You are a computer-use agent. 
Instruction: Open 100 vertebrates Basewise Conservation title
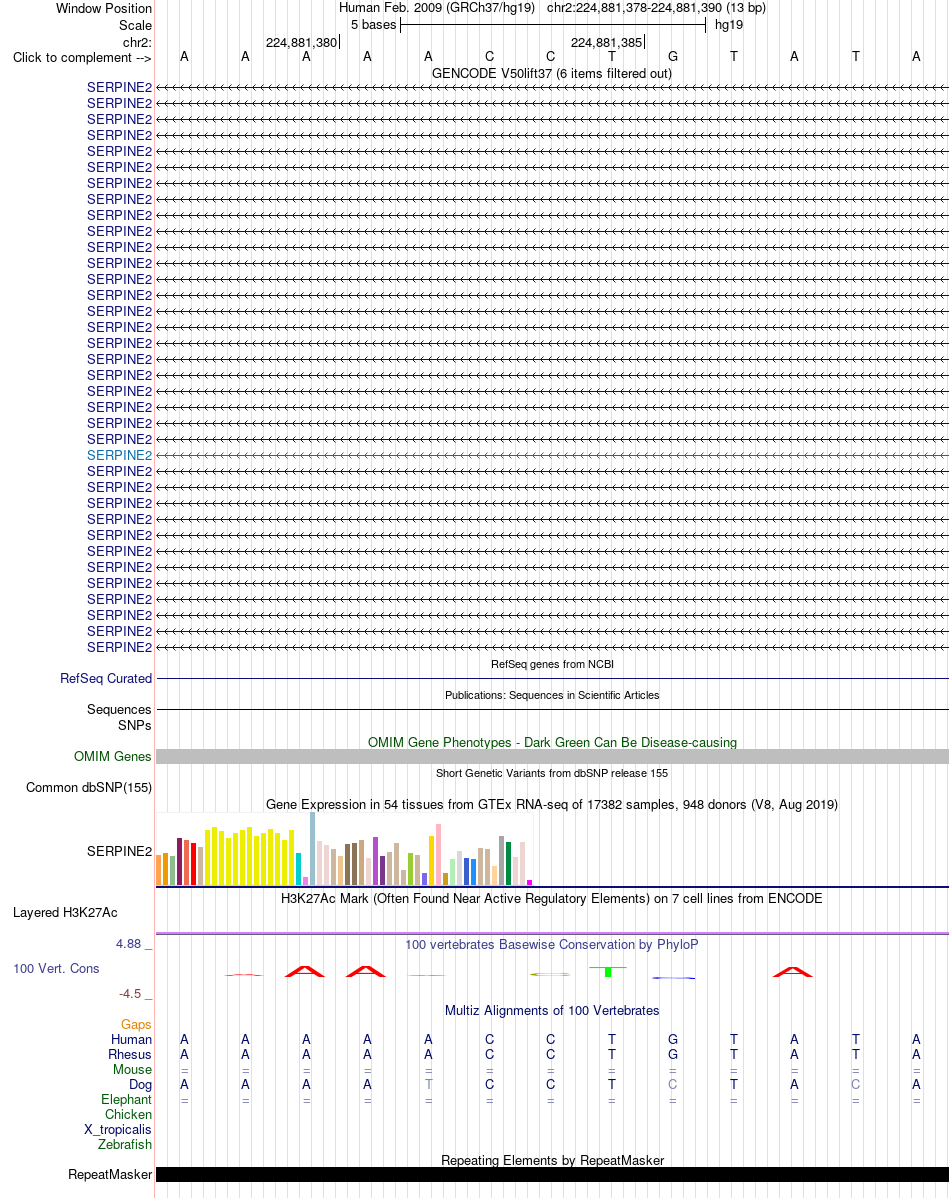click(x=552, y=944)
